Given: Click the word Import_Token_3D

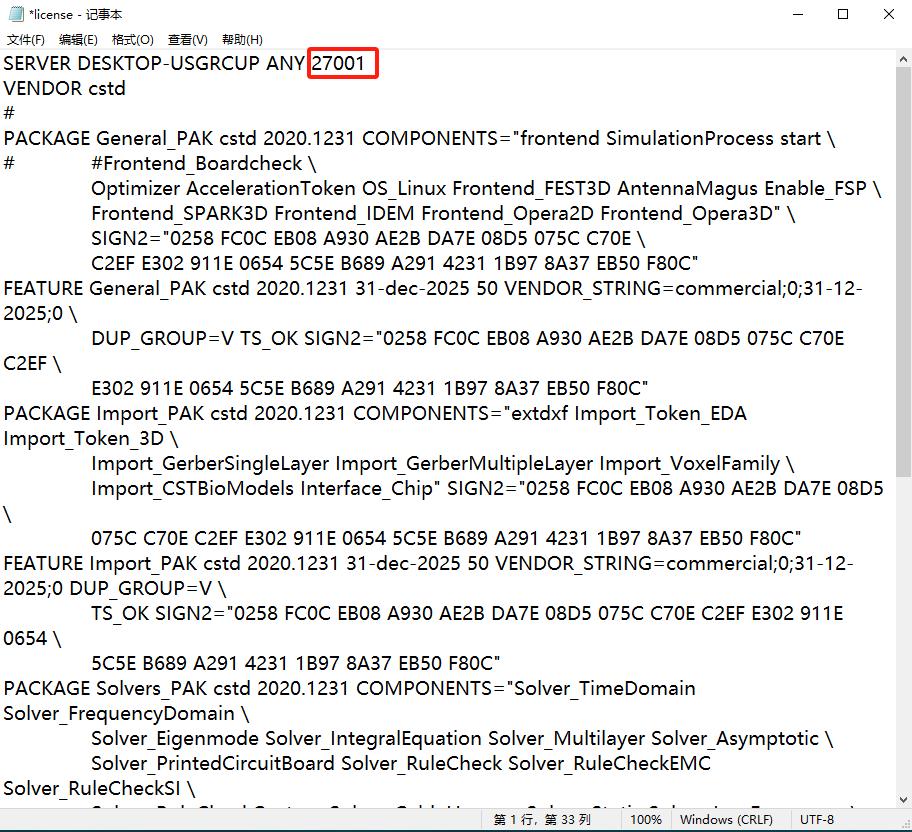Looking at the screenshot, I should (x=84, y=439).
